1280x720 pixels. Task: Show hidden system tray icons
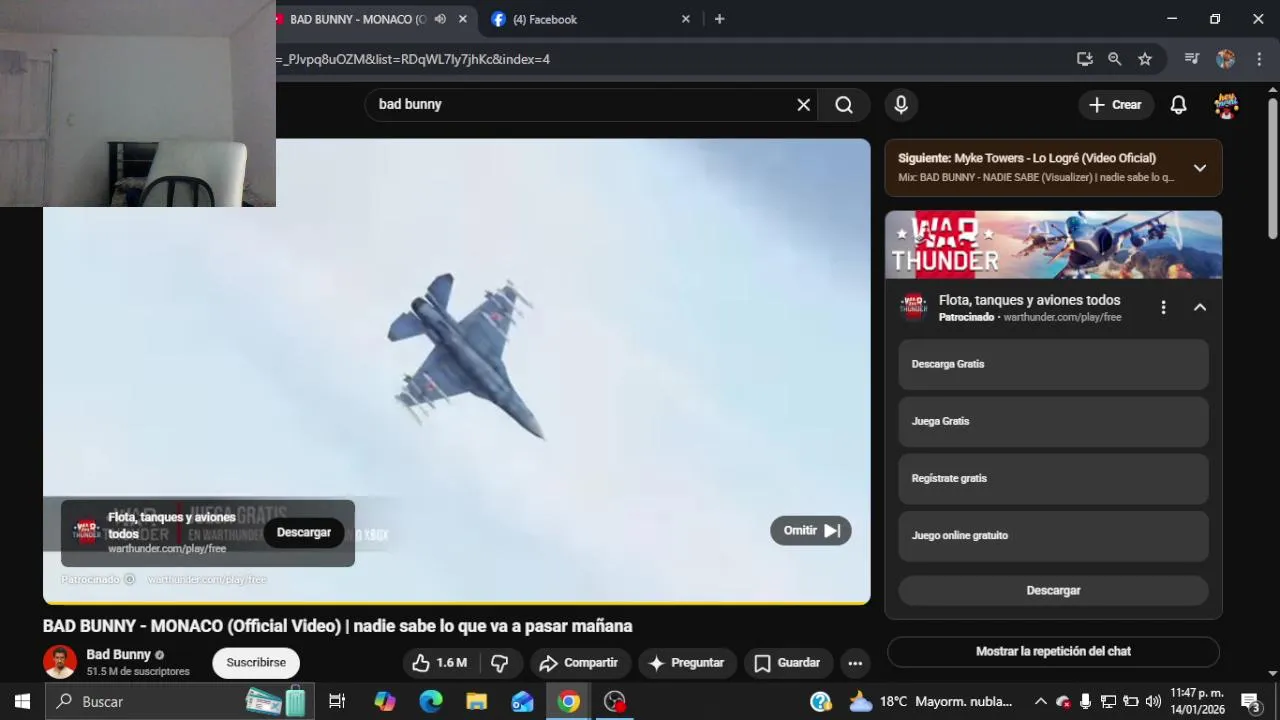click(x=1040, y=701)
